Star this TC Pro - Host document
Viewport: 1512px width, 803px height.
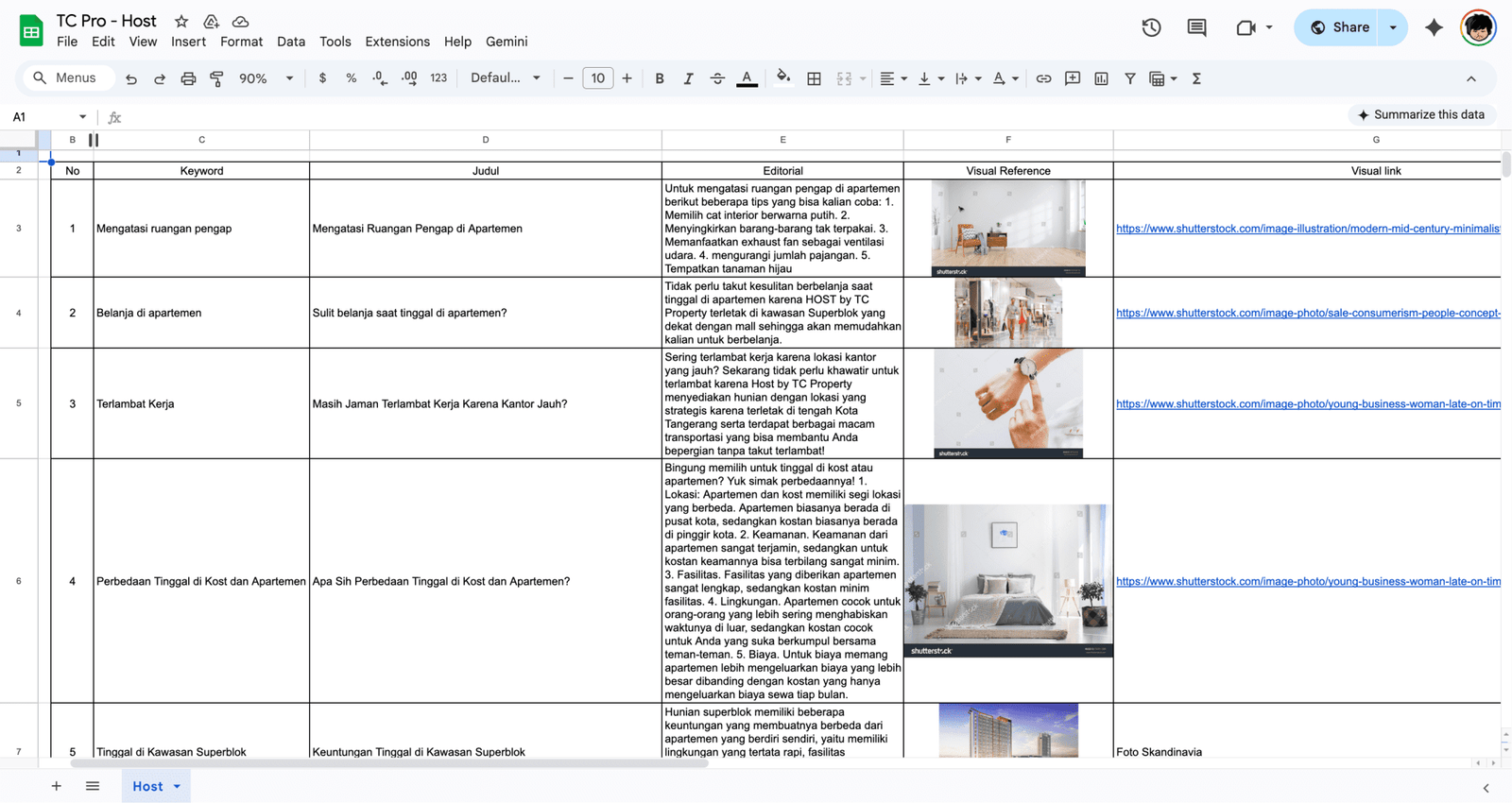click(181, 21)
